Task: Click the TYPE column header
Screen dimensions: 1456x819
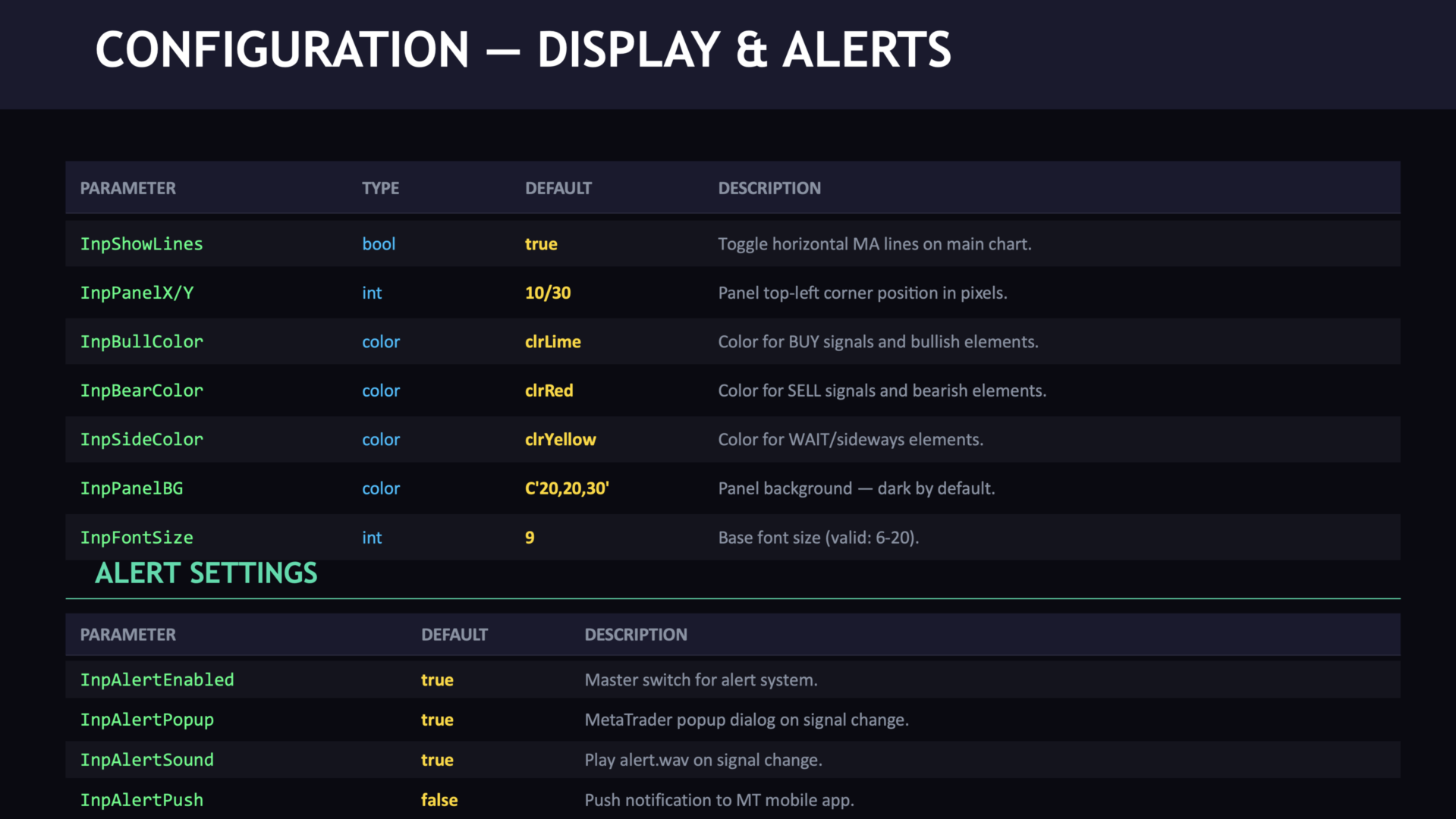Action: coord(380,188)
